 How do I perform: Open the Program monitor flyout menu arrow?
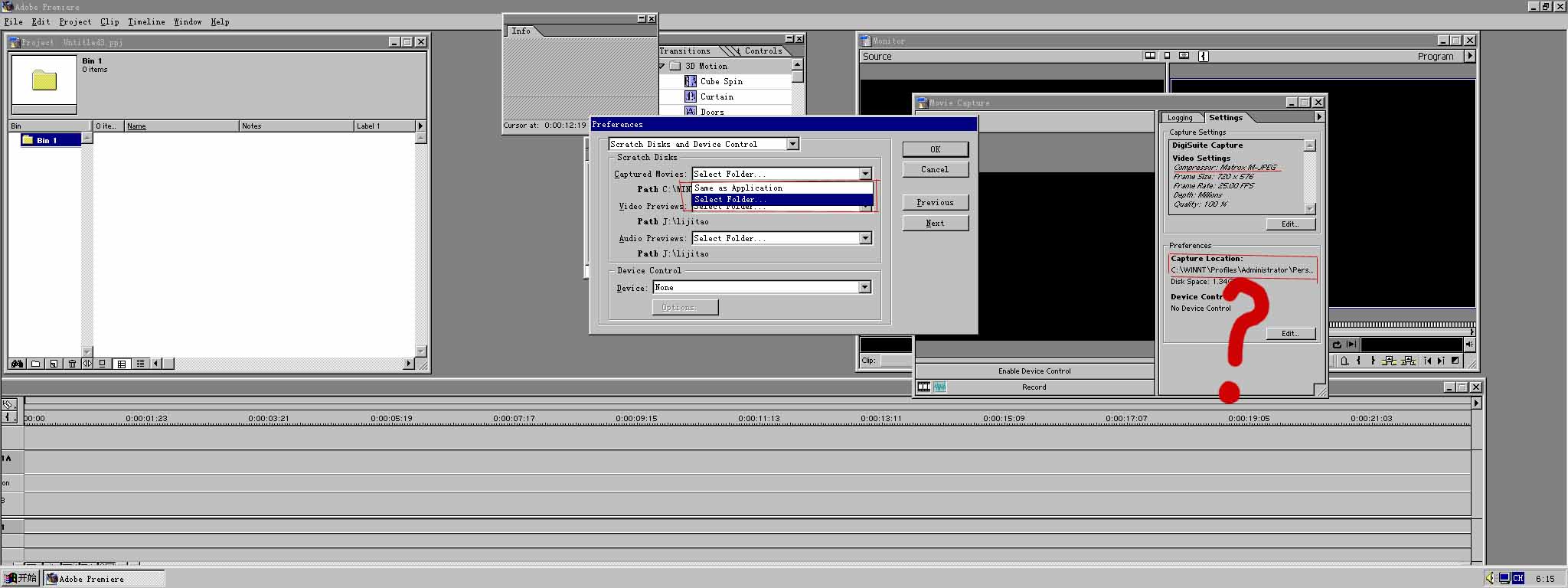pyautogui.click(x=1469, y=56)
